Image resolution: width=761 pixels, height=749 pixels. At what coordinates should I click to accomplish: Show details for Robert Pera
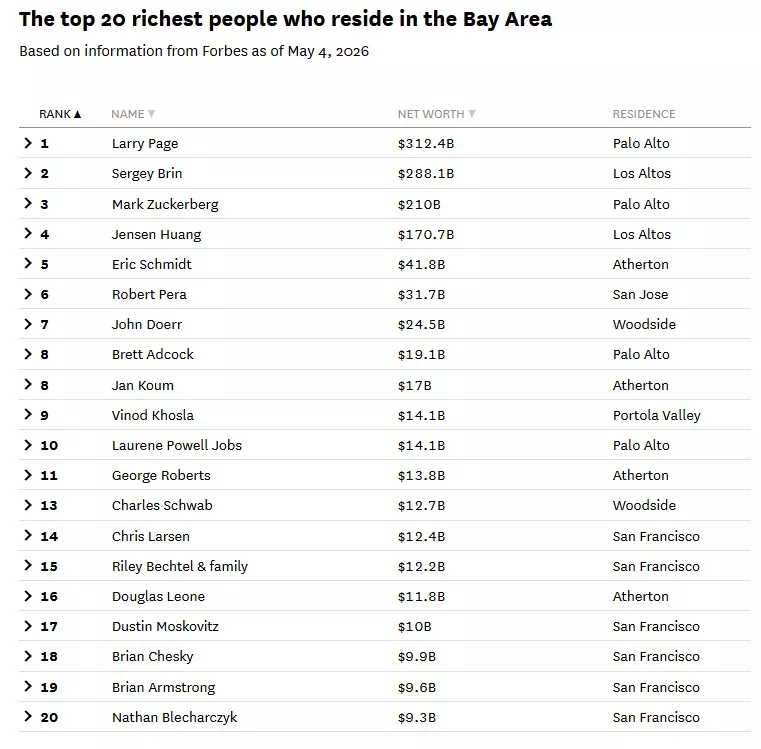[28, 294]
